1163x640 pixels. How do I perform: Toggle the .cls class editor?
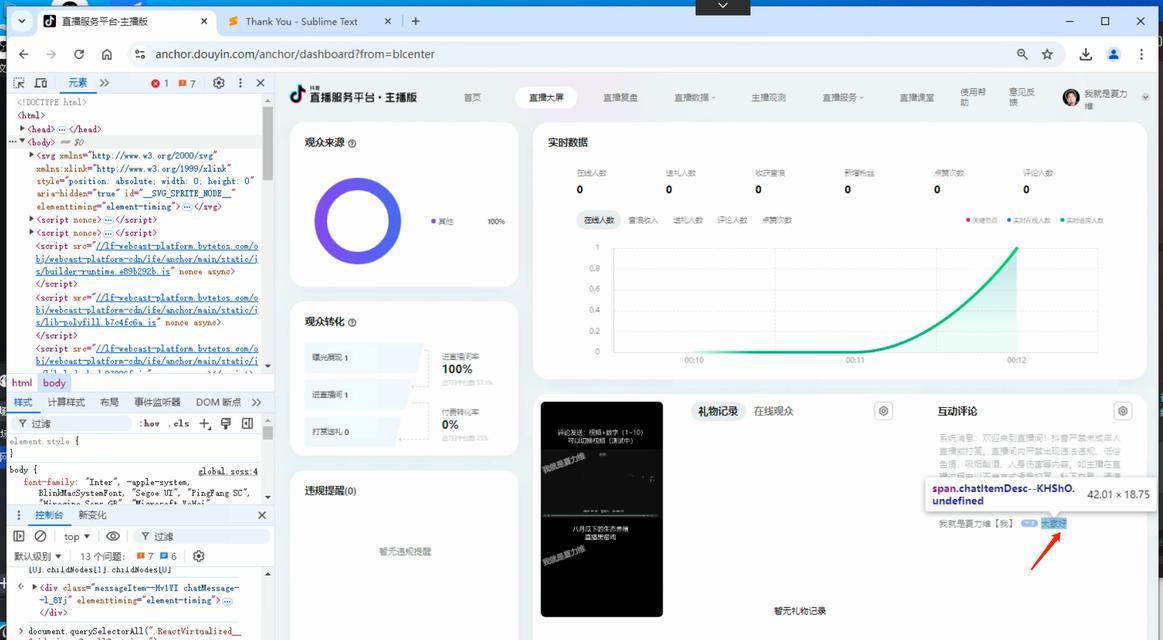click(181, 423)
